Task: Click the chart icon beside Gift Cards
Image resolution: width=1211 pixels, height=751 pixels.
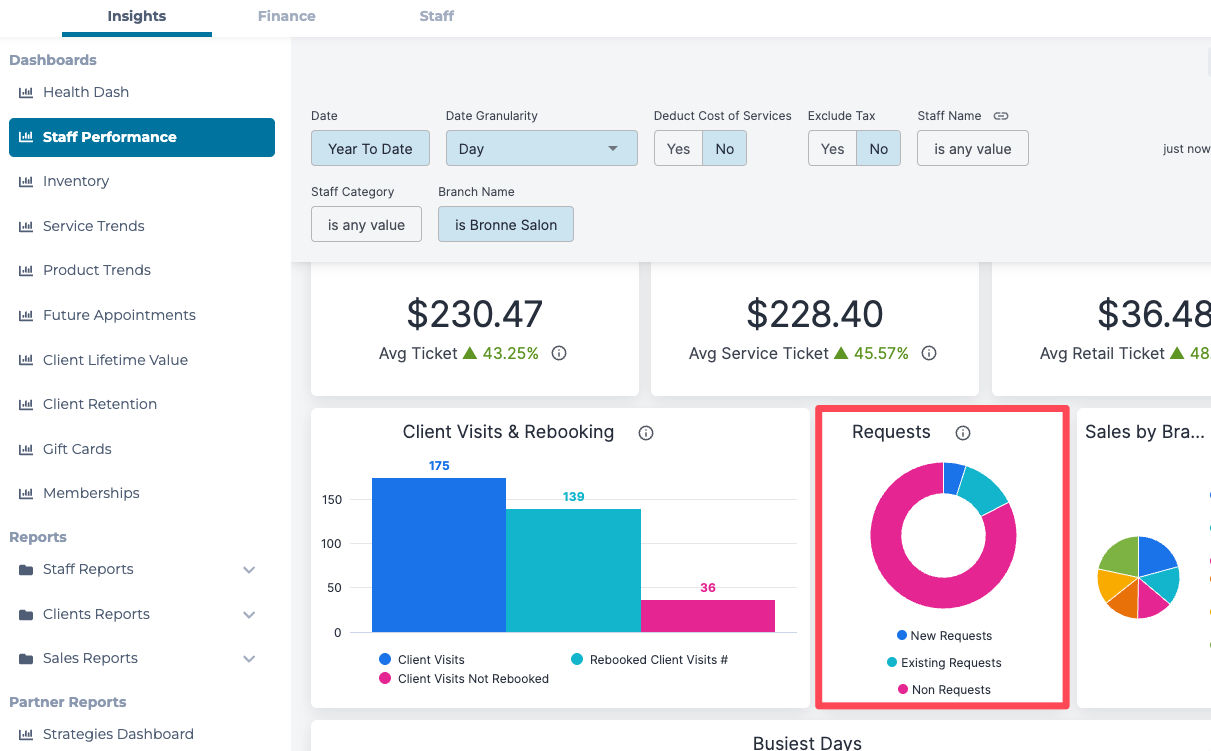Action: tap(26, 449)
